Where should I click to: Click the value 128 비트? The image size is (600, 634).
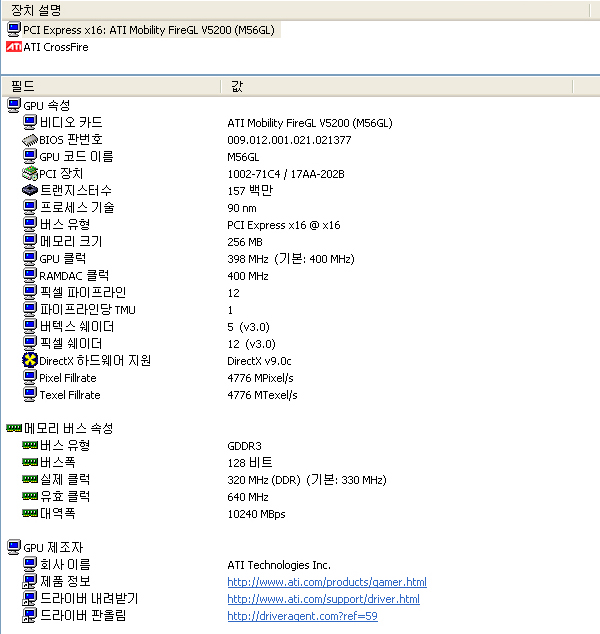point(250,462)
